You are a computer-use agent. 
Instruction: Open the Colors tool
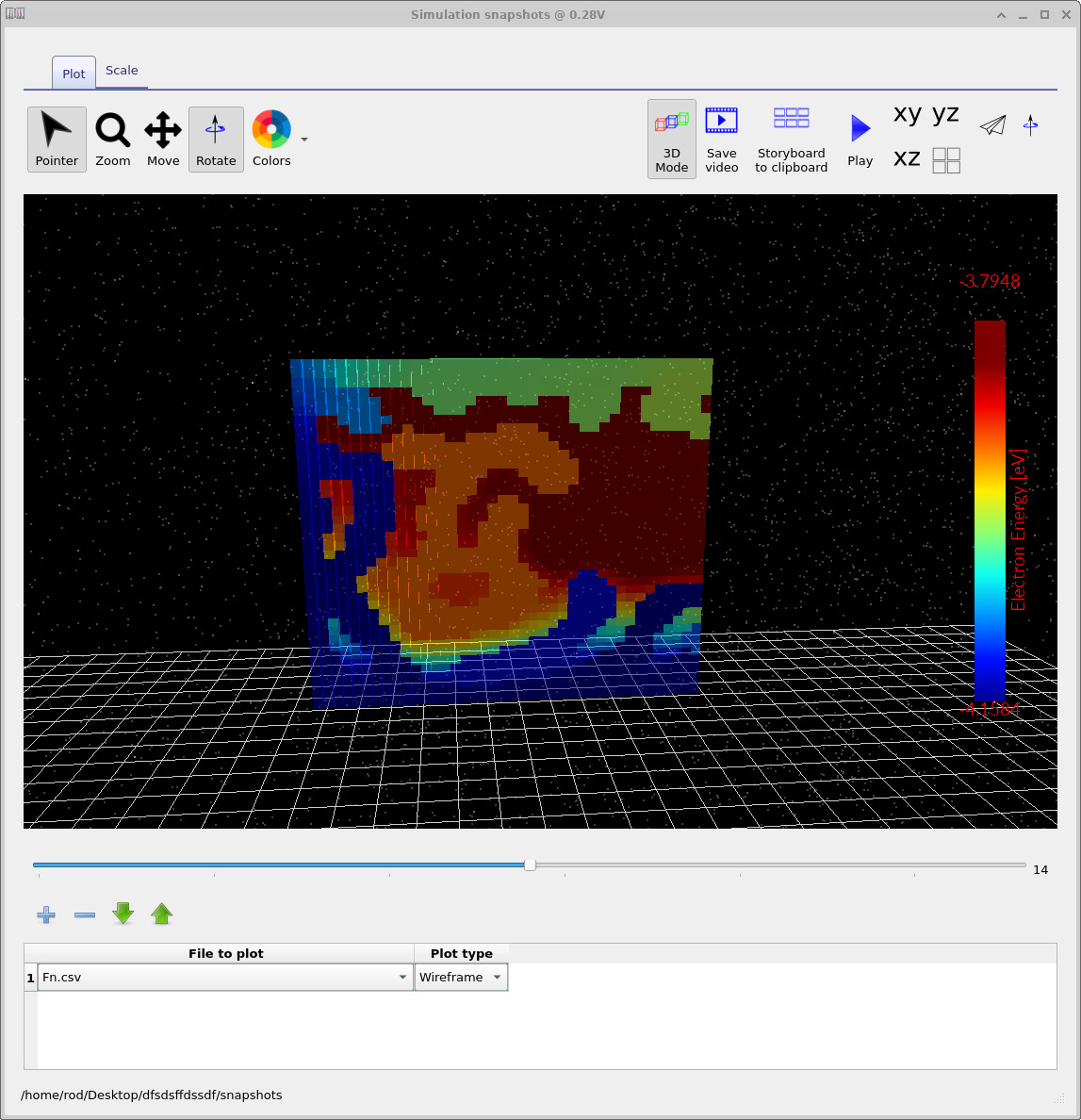point(271,139)
